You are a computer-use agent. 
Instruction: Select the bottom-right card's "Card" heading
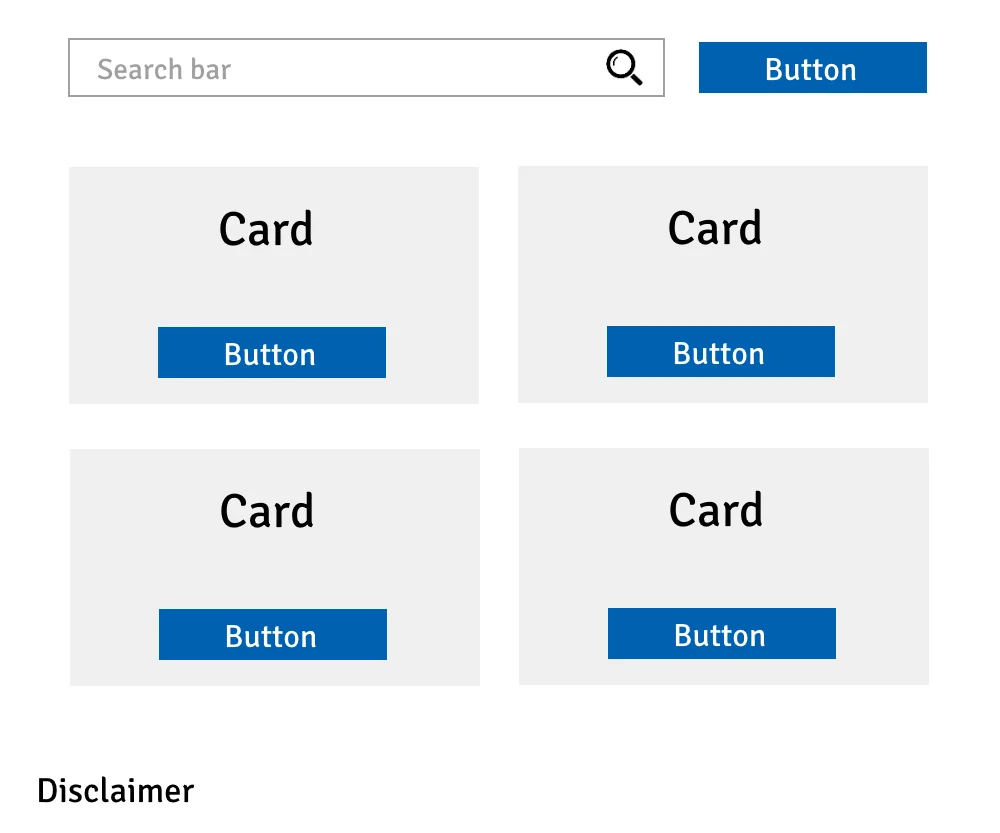(716, 510)
